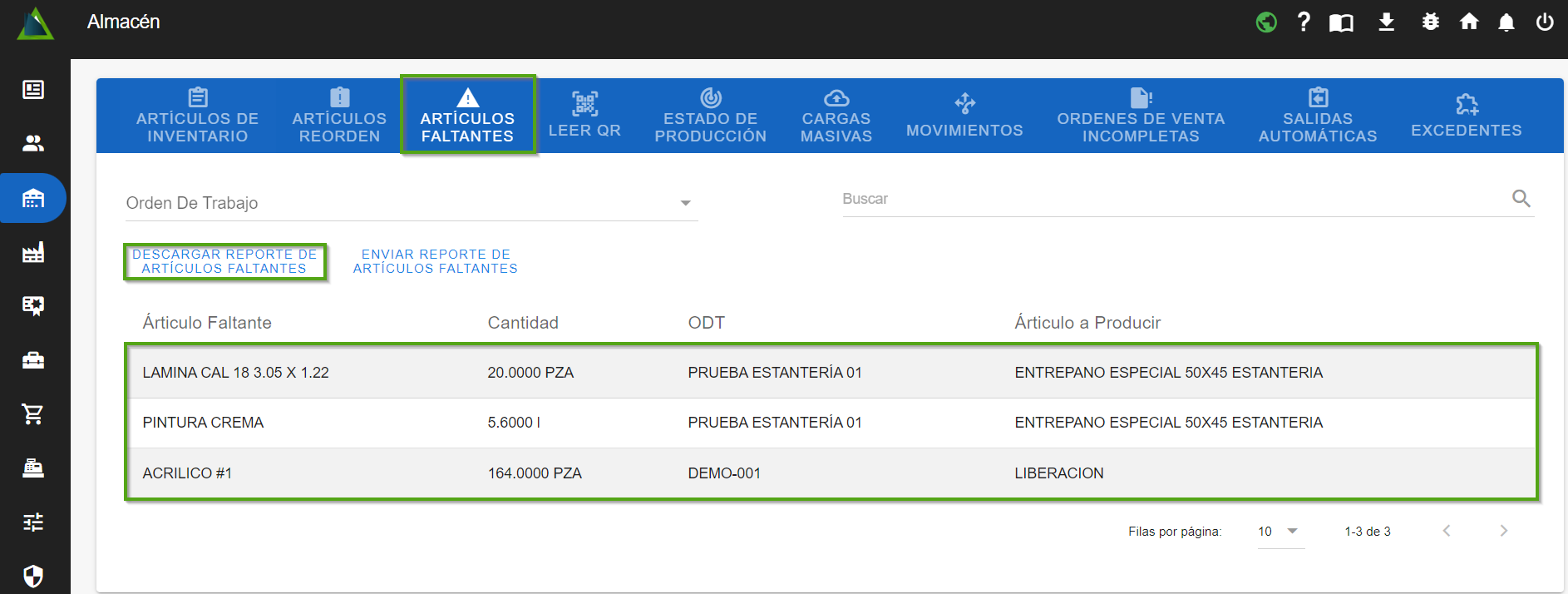Select the Movimientos tab

pyautogui.click(x=964, y=116)
